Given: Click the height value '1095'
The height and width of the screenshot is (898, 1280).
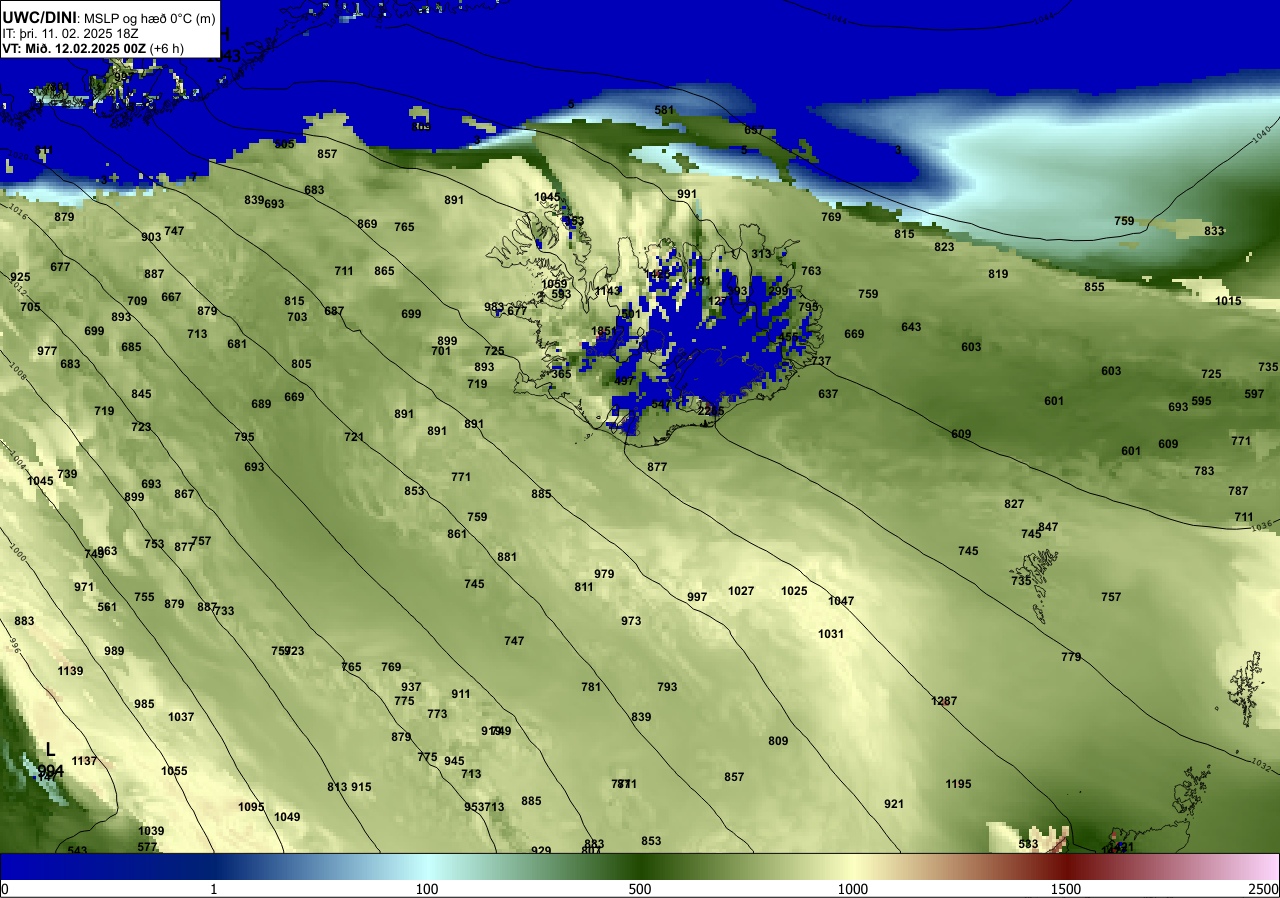Looking at the screenshot, I should tap(251, 807).
